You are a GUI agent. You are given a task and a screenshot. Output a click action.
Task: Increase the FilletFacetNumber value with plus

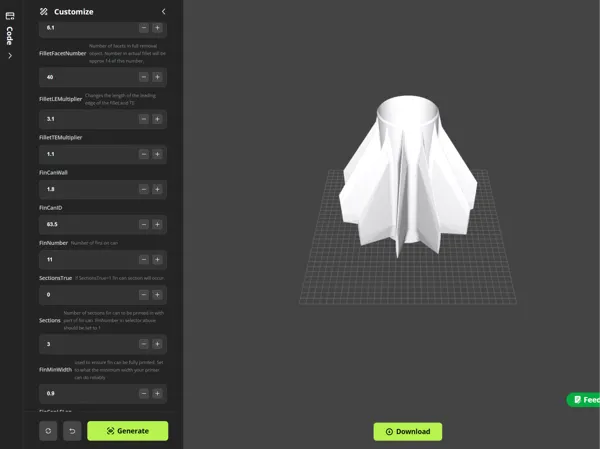coord(157,77)
